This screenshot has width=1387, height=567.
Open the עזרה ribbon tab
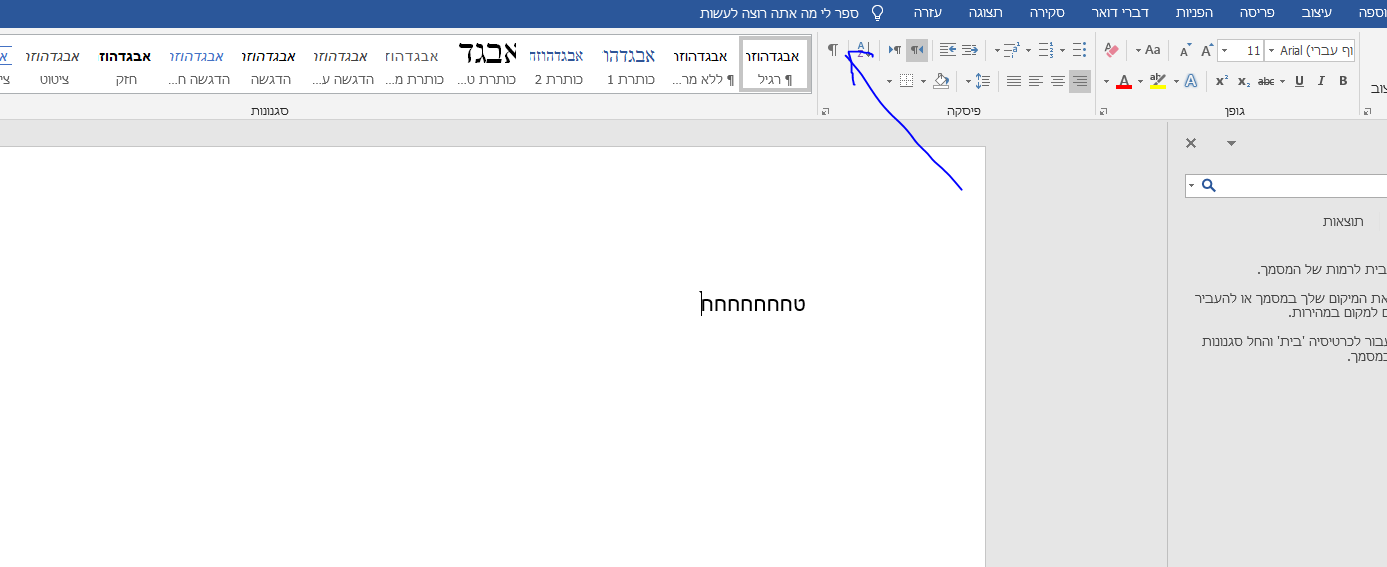(927, 13)
